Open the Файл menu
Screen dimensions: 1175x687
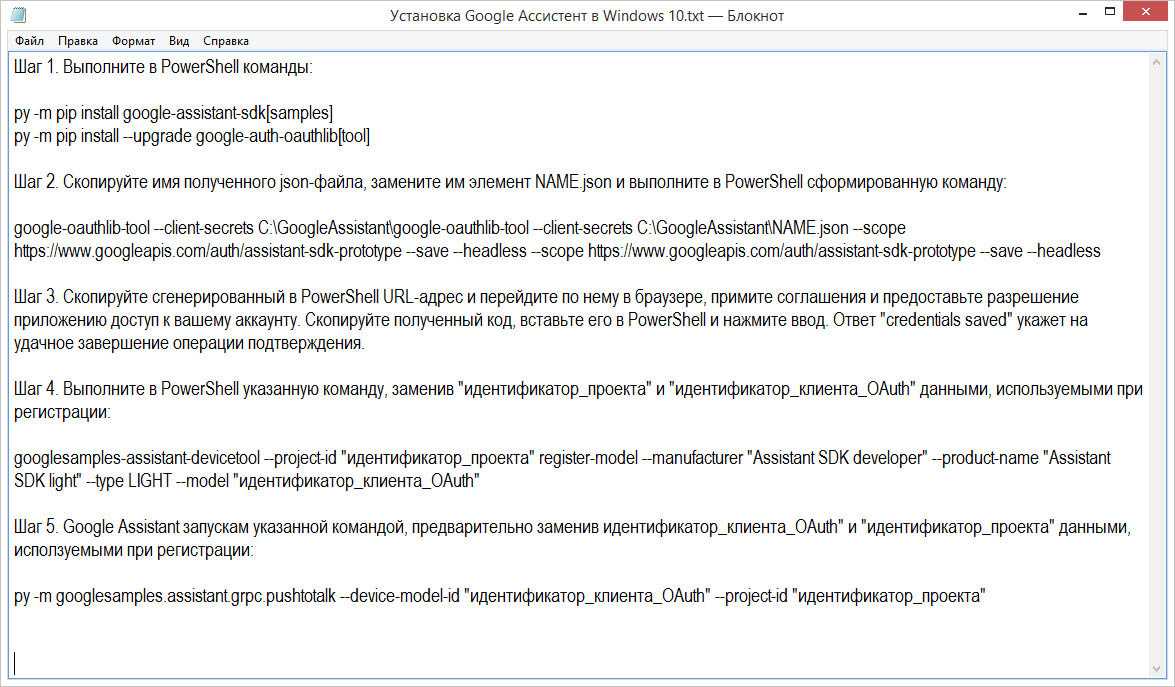[x=29, y=41]
